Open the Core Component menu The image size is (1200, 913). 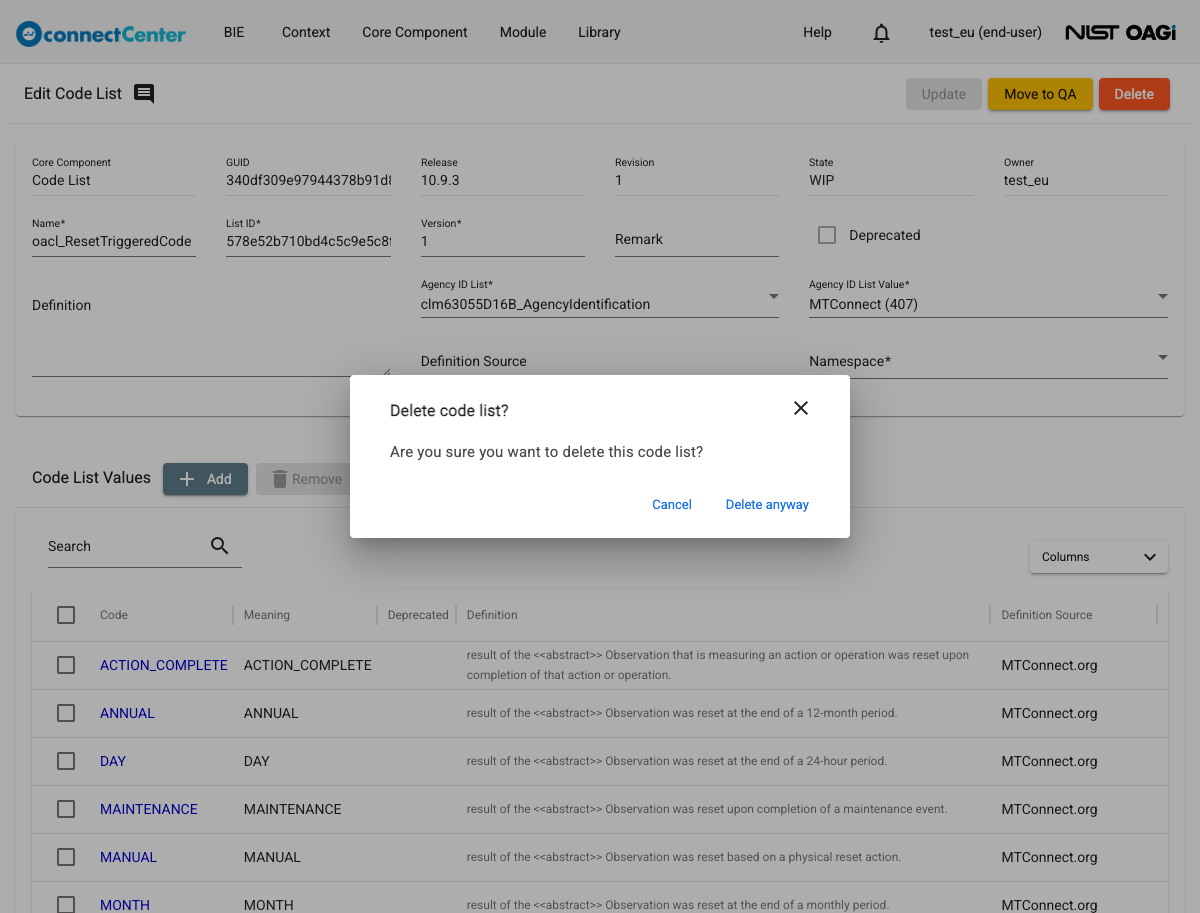click(415, 32)
